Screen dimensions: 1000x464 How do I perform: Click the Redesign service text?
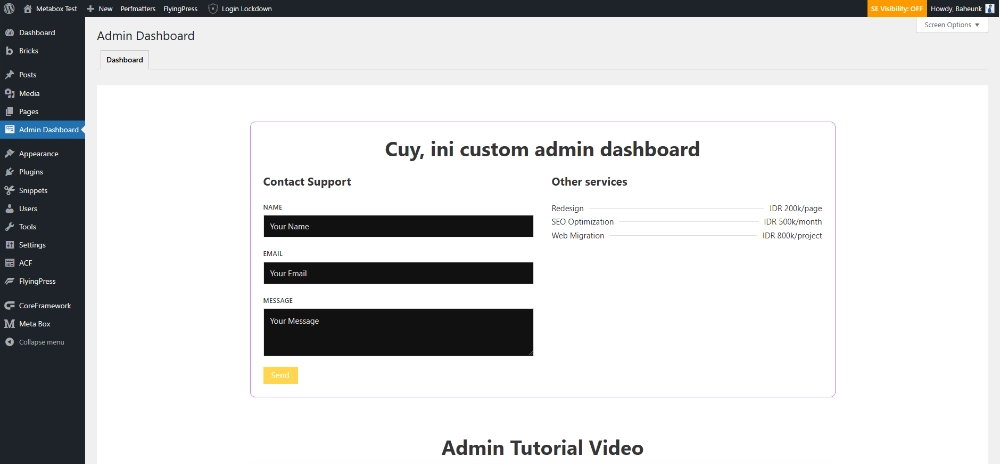[x=568, y=208]
